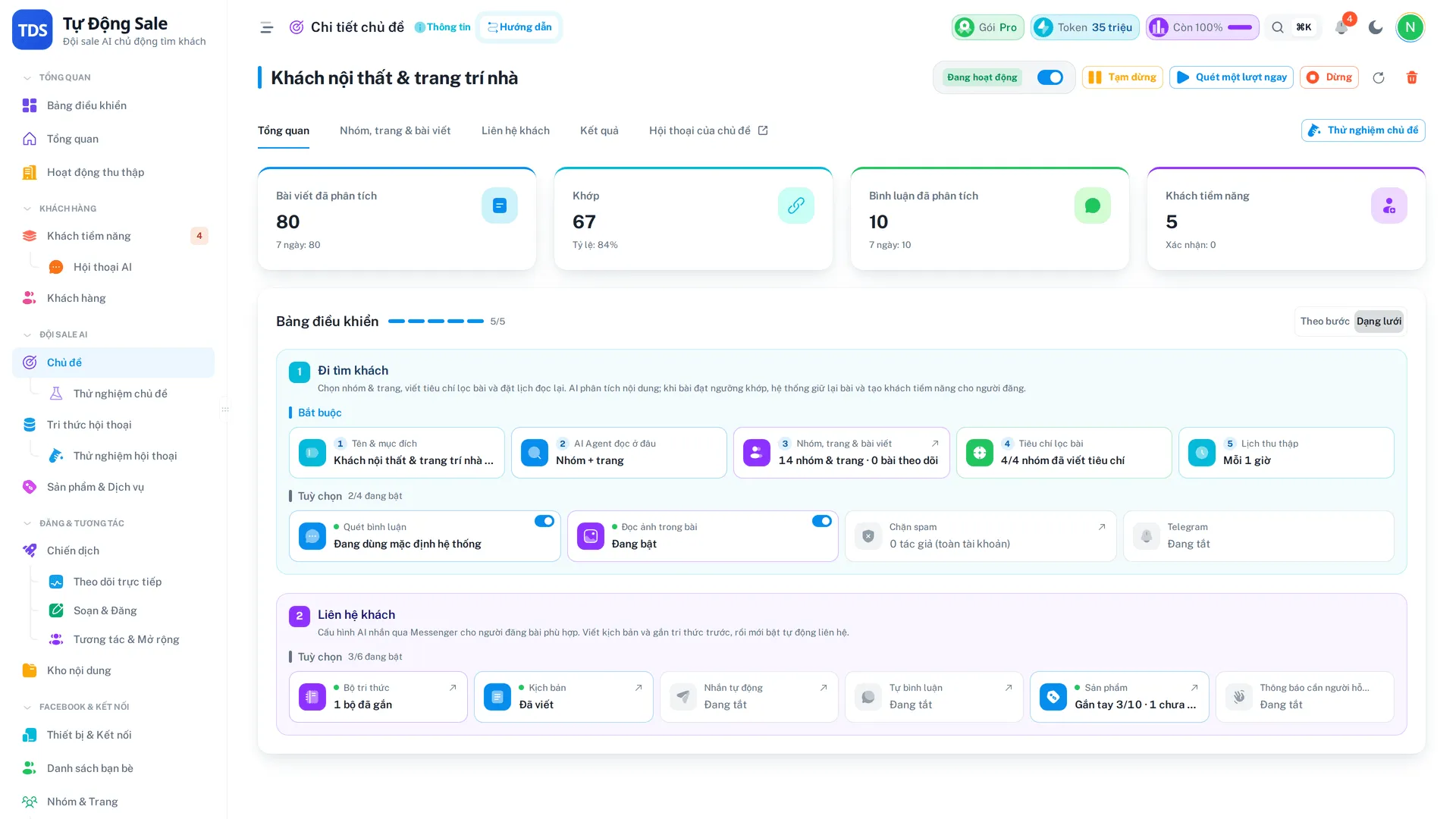The height and width of the screenshot is (819, 1456).
Task: Open Thử nghiệm hội thoại sidebar item
Action: [x=125, y=456]
